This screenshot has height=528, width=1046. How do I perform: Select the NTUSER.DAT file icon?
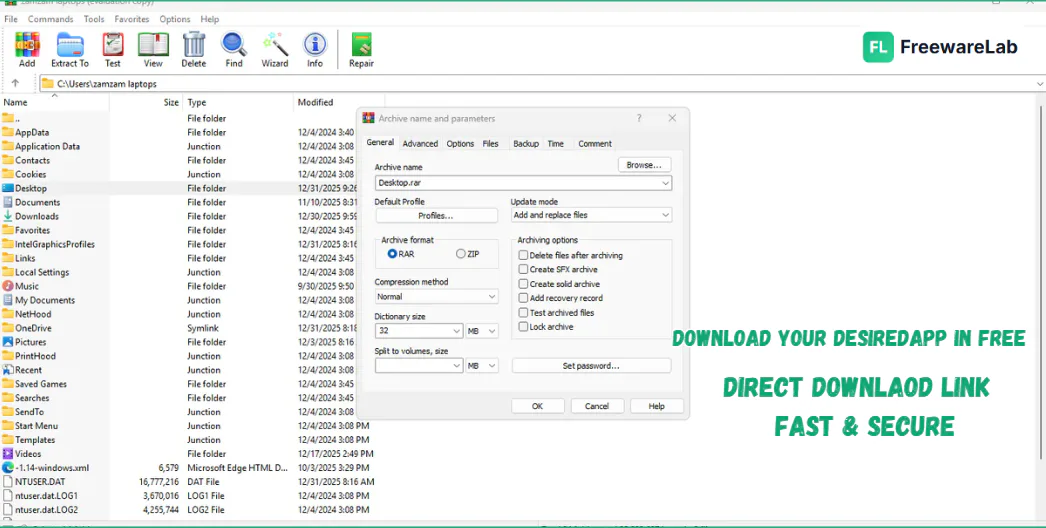coord(8,482)
